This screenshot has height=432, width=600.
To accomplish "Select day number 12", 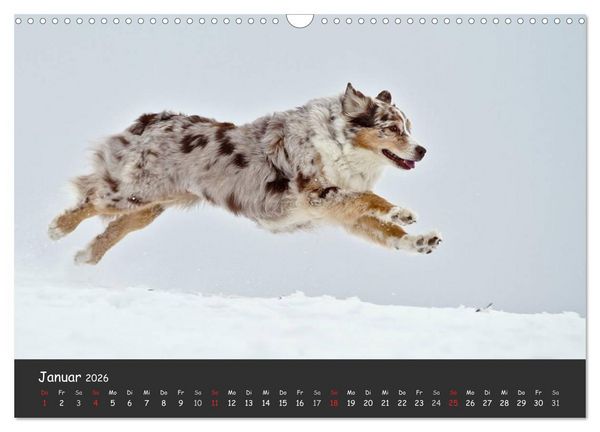I will click(232, 403).
